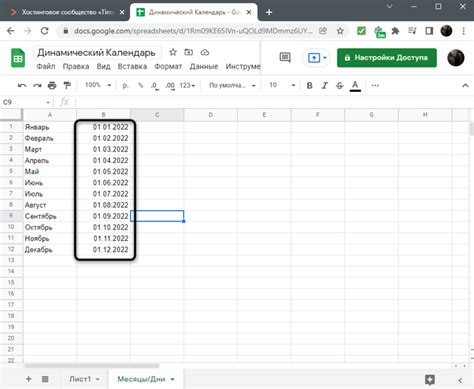Open the Правка menu

click(x=76, y=66)
